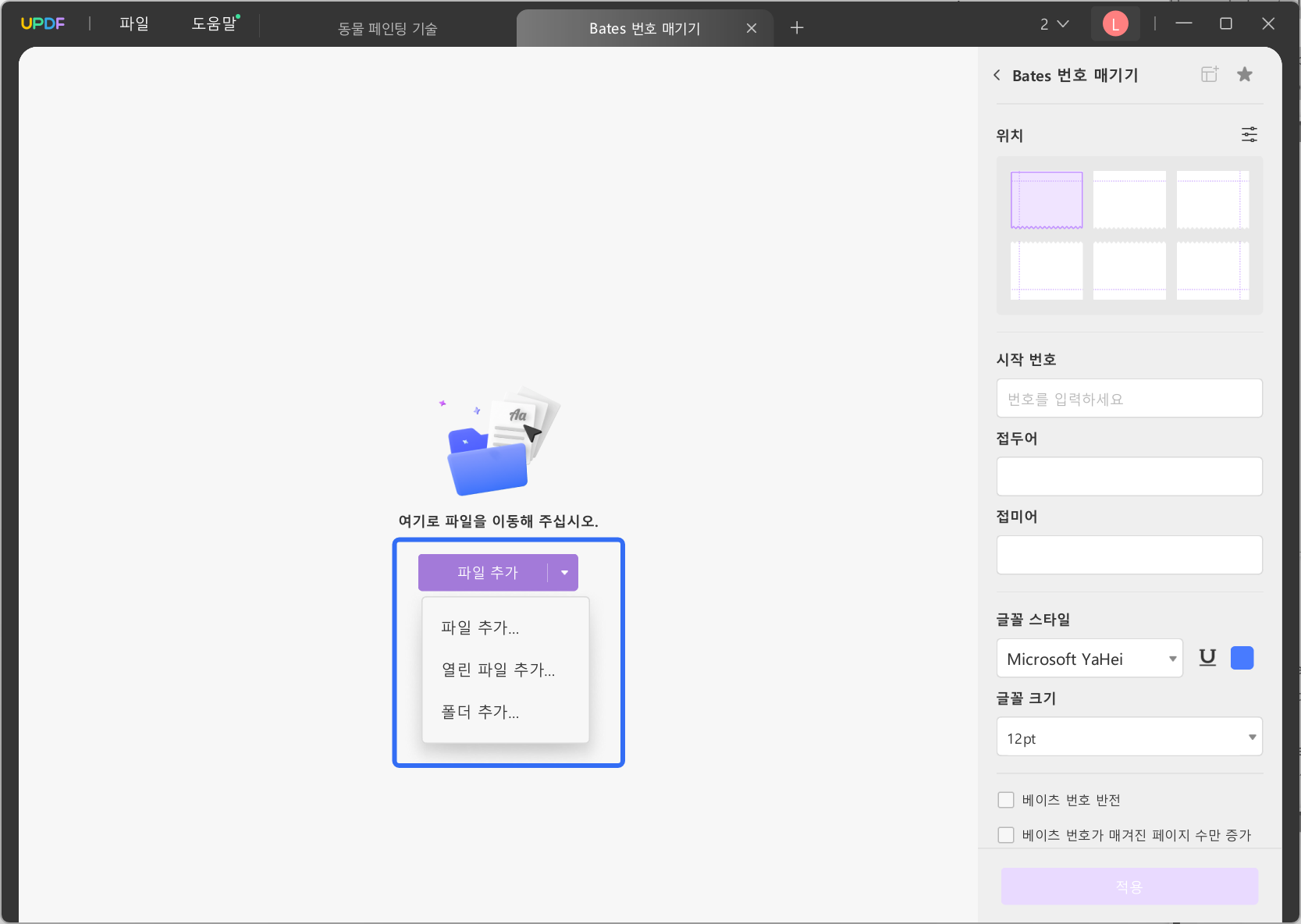Viewport: 1301px width, 924px height.
Task: Toggle the 파일 추가 dropdown arrow
Action: [x=564, y=573]
